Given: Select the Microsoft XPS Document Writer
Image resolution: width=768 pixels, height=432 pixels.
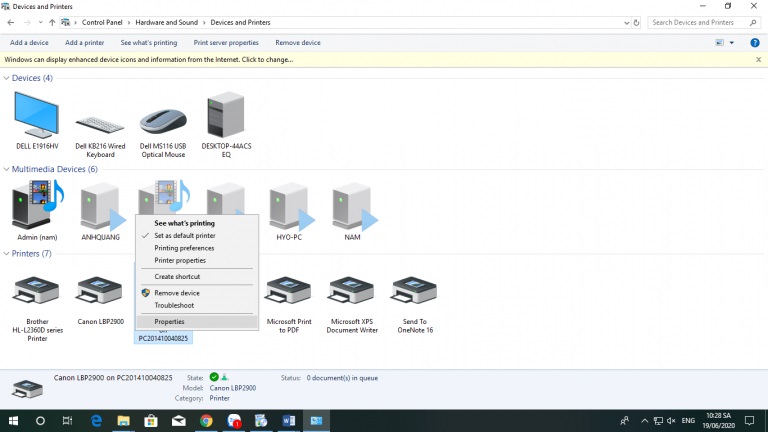Looking at the screenshot, I should pos(352,291).
